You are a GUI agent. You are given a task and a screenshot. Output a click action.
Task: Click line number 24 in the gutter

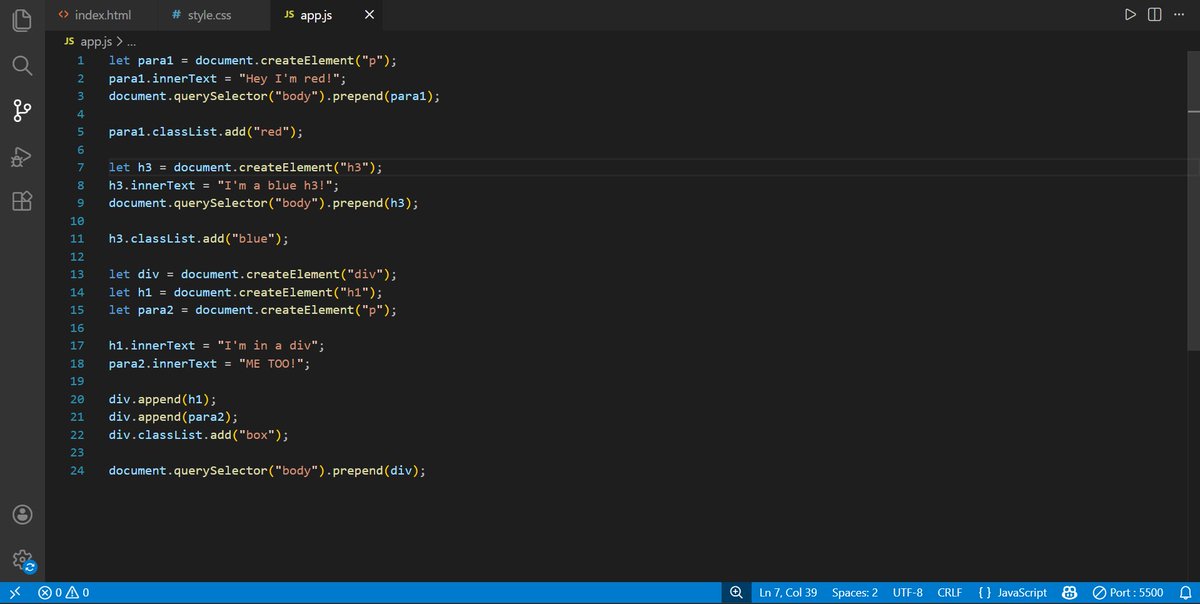tap(77, 470)
